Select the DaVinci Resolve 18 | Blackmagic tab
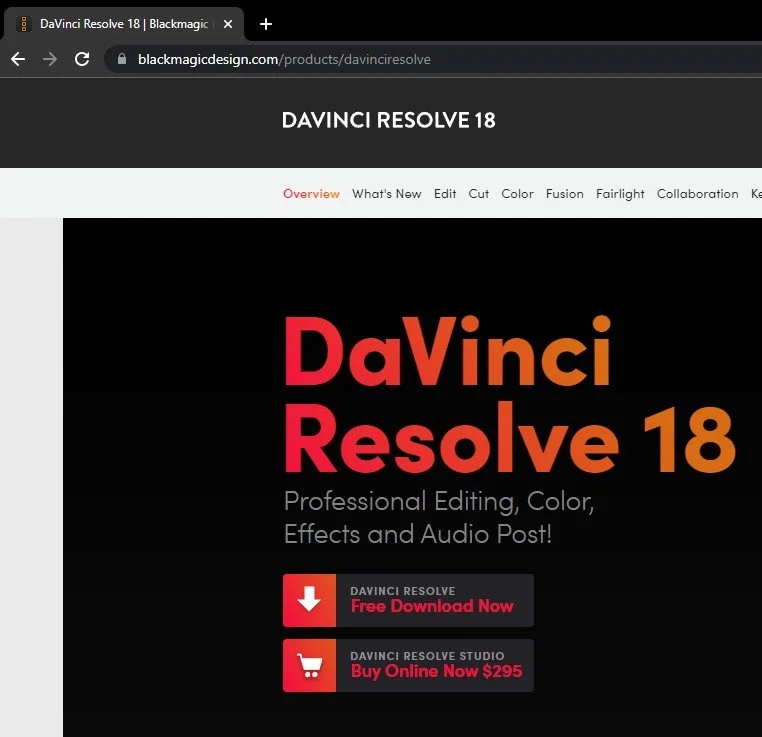Image resolution: width=762 pixels, height=737 pixels. [124, 24]
